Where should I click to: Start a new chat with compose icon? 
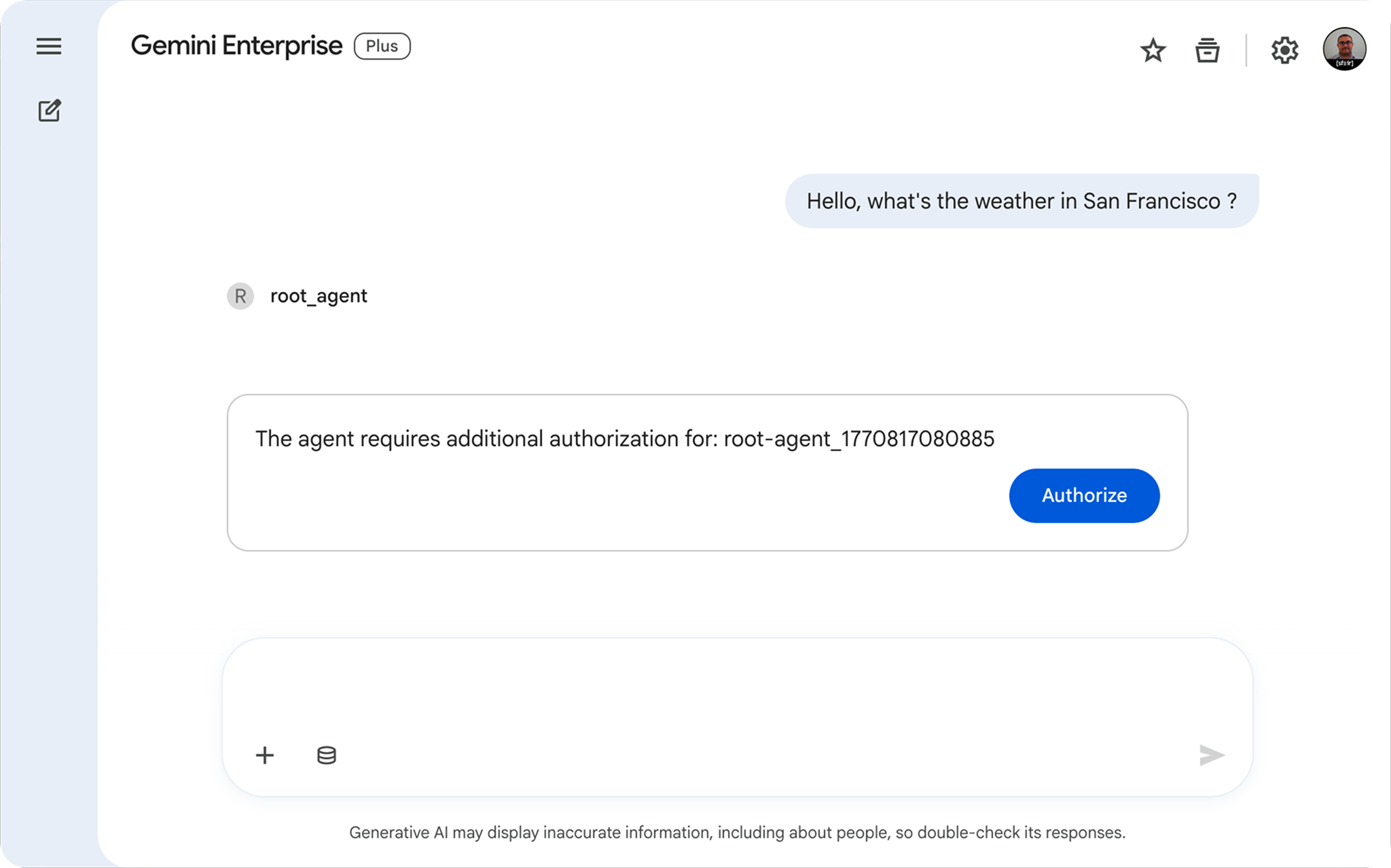[49, 111]
